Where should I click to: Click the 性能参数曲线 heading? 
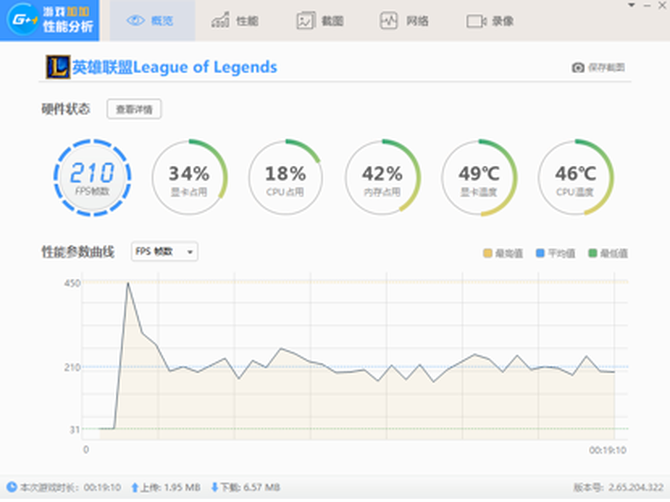(78, 252)
